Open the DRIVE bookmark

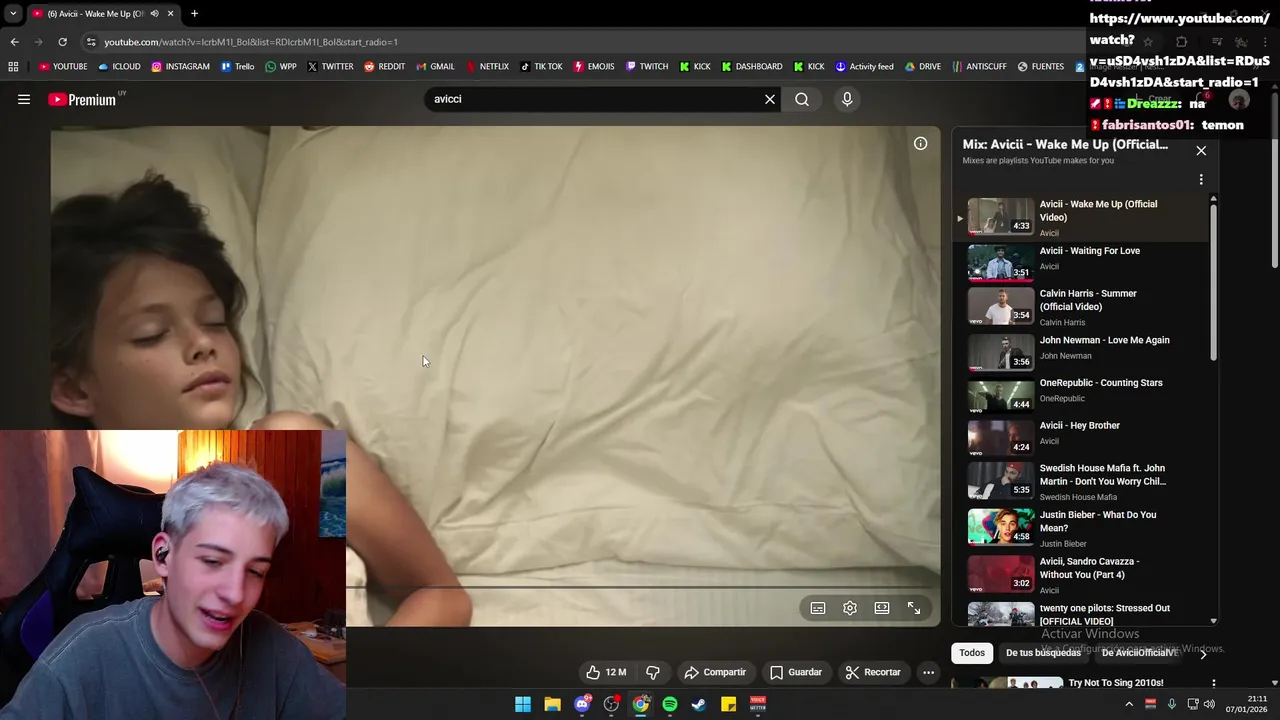922,67
